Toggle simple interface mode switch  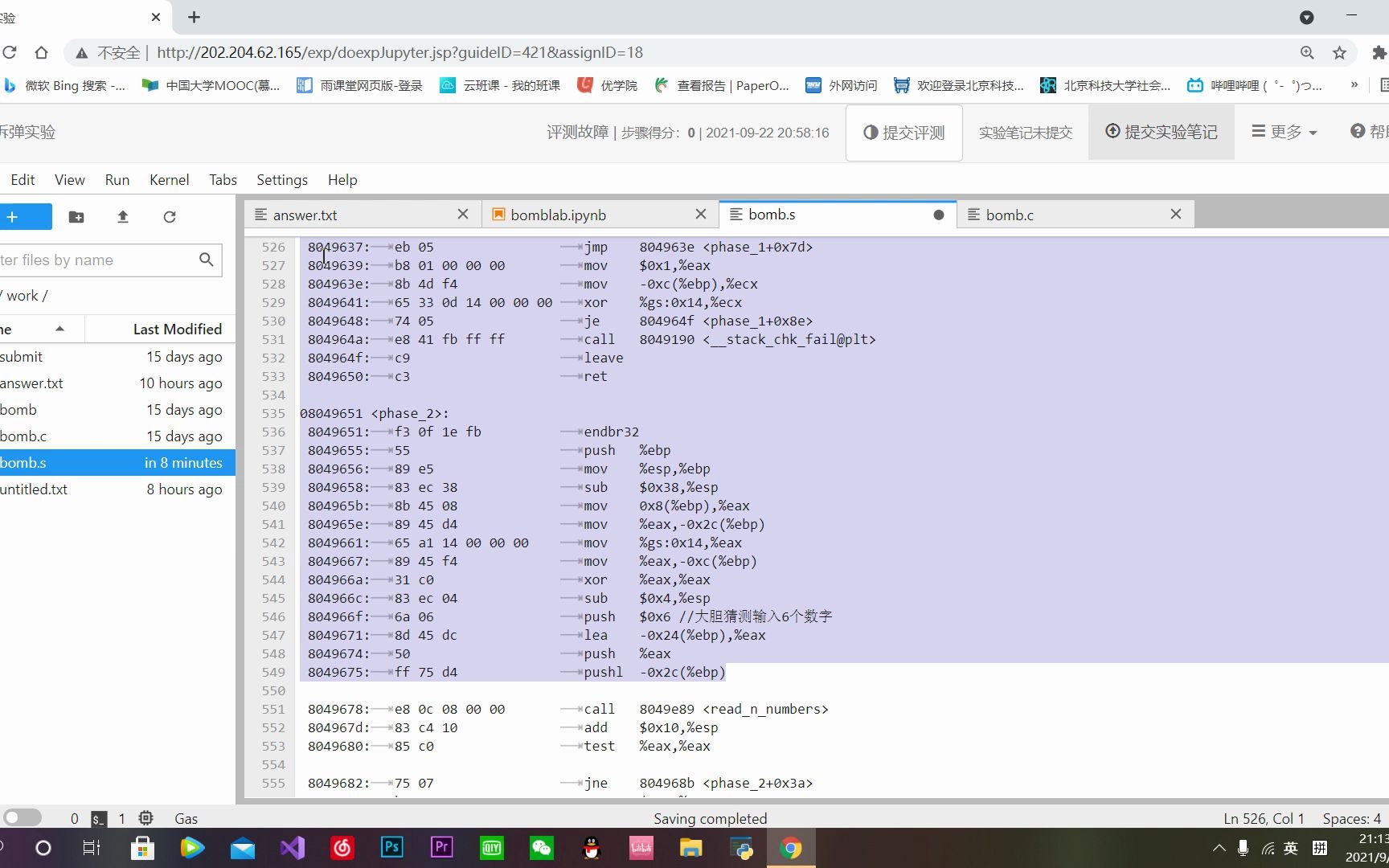(x=22, y=817)
